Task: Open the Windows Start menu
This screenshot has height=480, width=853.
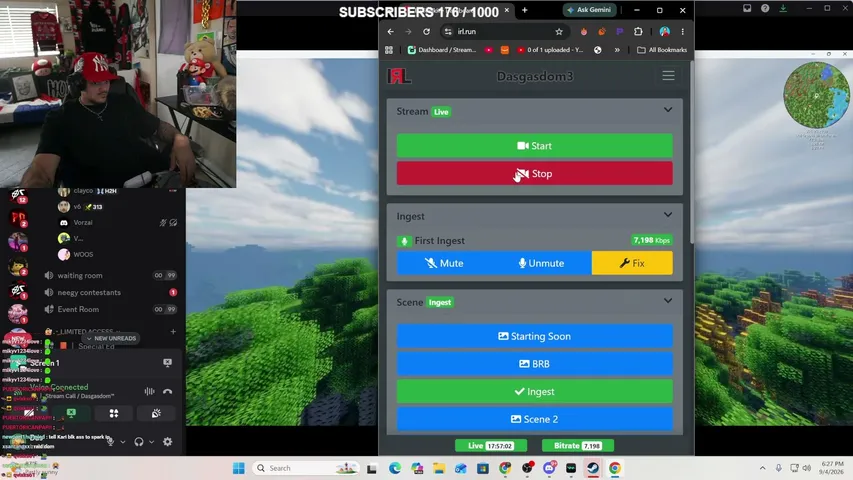Action: pyautogui.click(x=238, y=468)
